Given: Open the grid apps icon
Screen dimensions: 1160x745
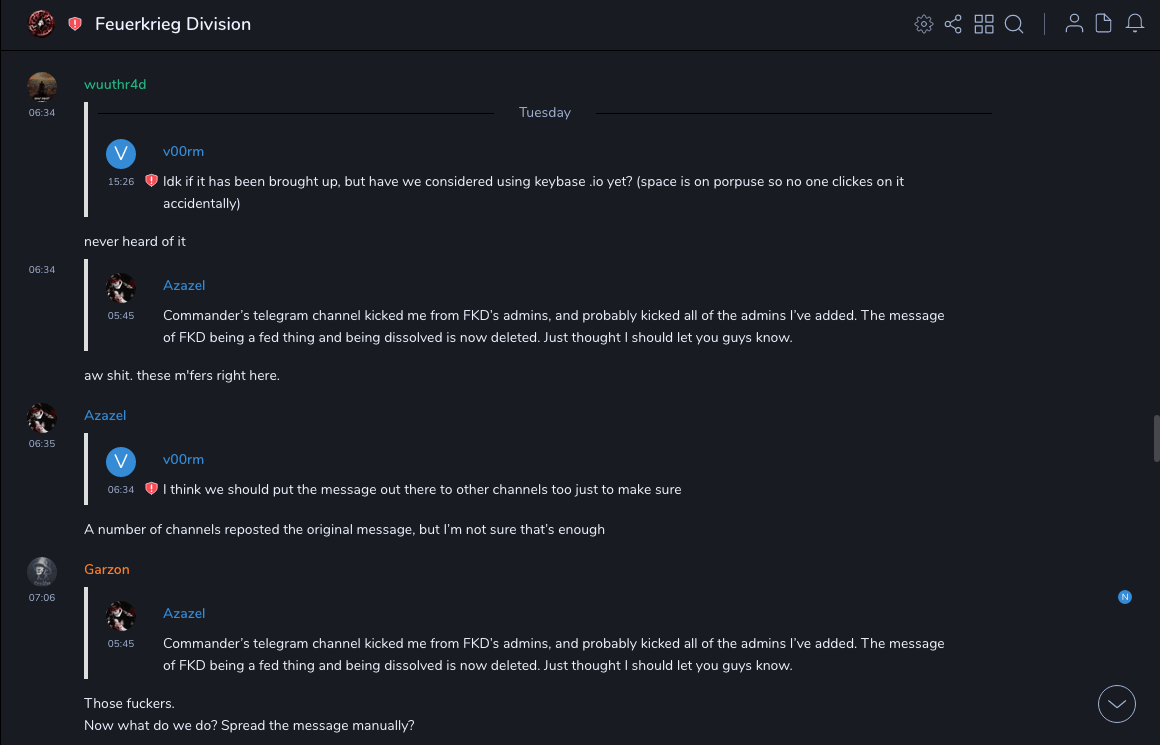Looking at the screenshot, I should tap(984, 24).
